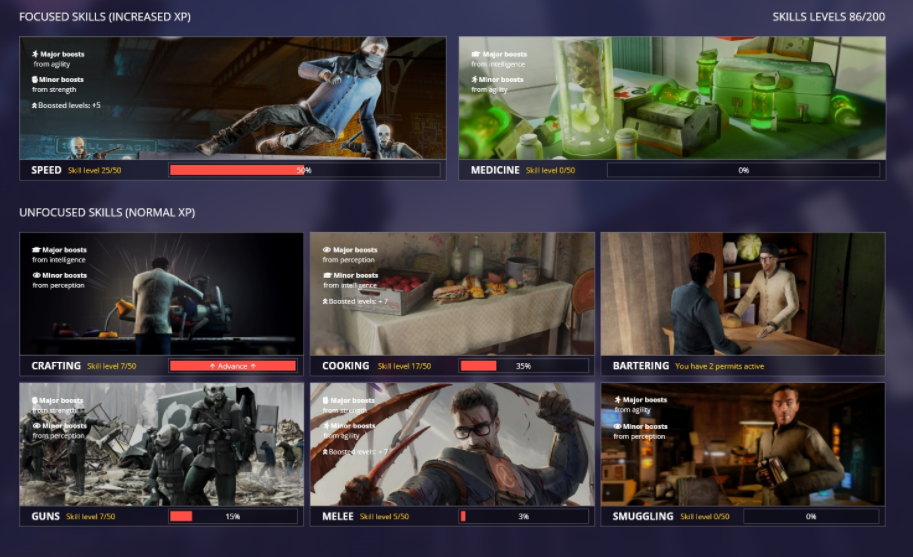Click the strength icon on Guns card

click(x=35, y=400)
